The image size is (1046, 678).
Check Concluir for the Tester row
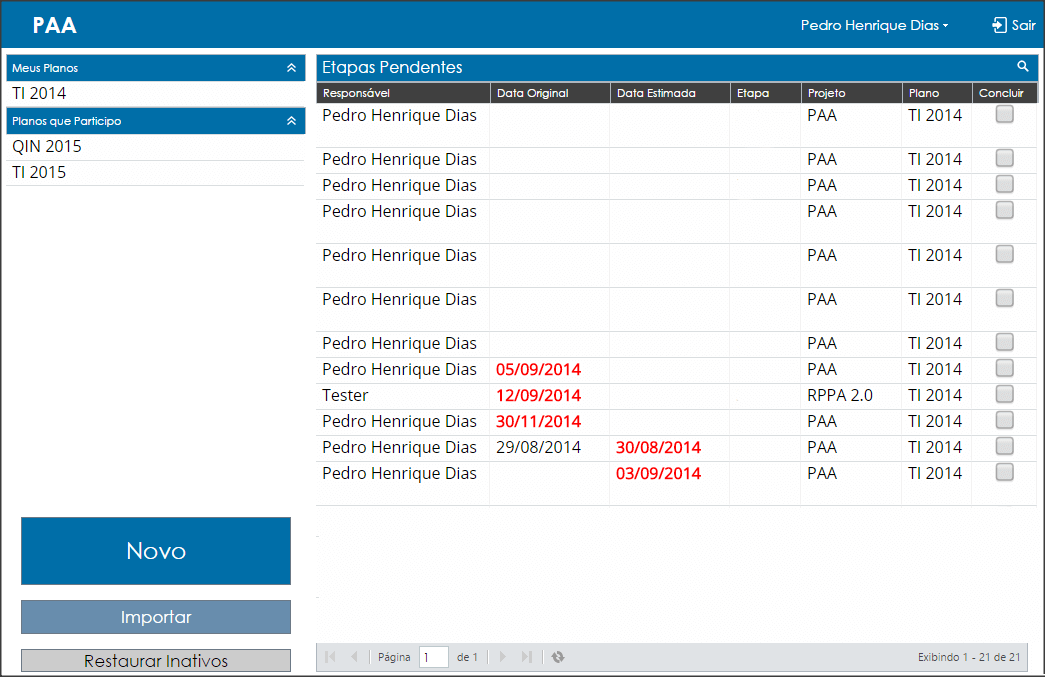(1005, 394)
